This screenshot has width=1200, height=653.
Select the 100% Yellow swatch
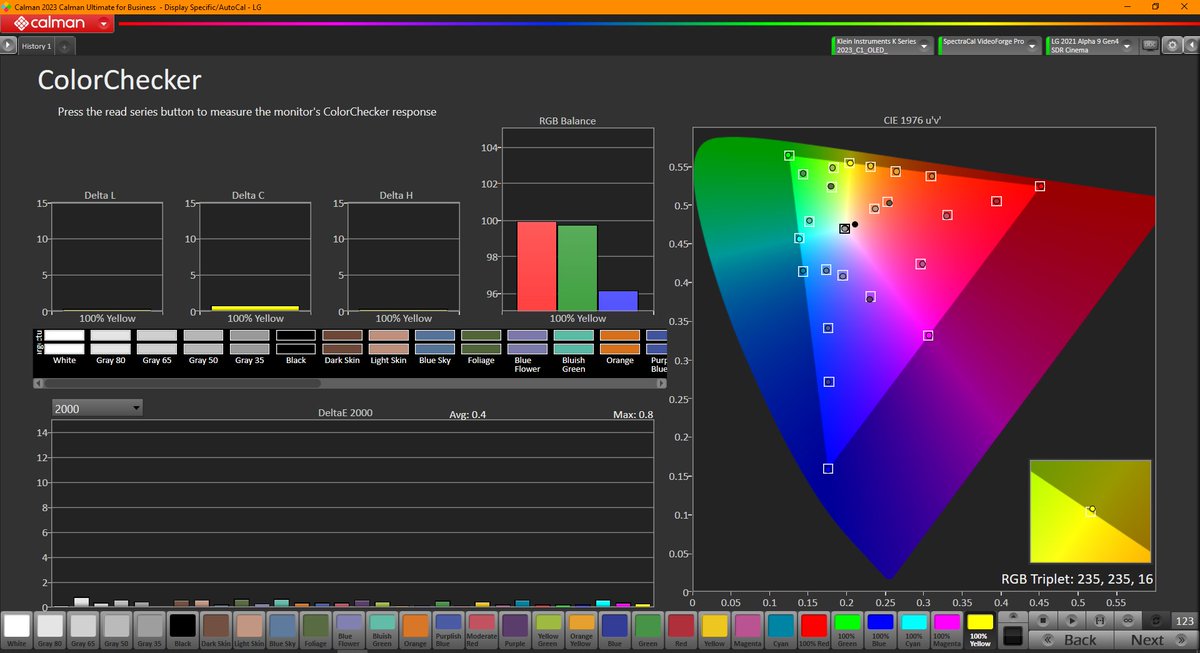[x=980, y=630]
